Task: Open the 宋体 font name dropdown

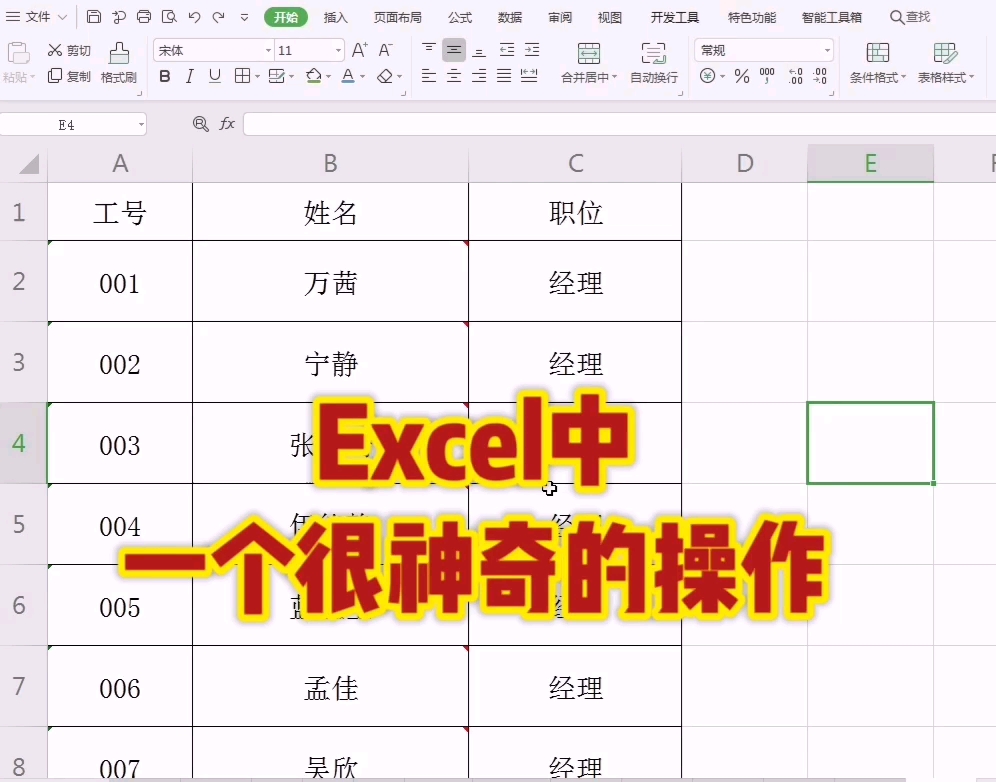Action: (268, 50)
